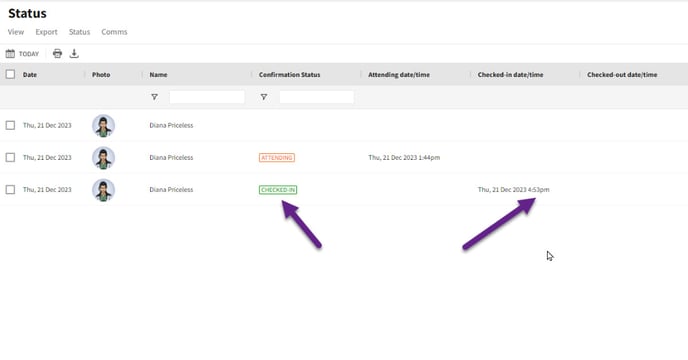Click the photo in the blank-status row
This screenshot has height=360, width=688.
point(104,126)
